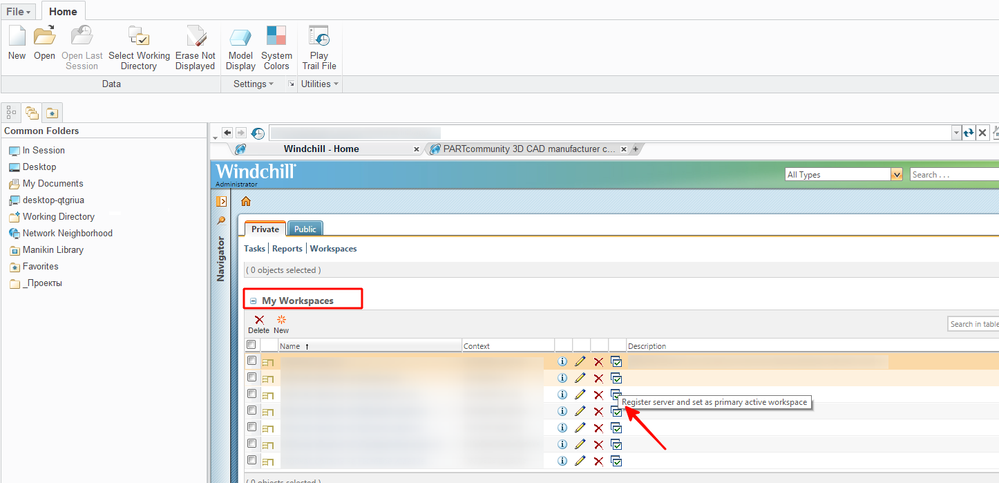Check the seventh workspace row checkbox
The width and height of the screenshot is (999, 483).
(x=252, y=460)
